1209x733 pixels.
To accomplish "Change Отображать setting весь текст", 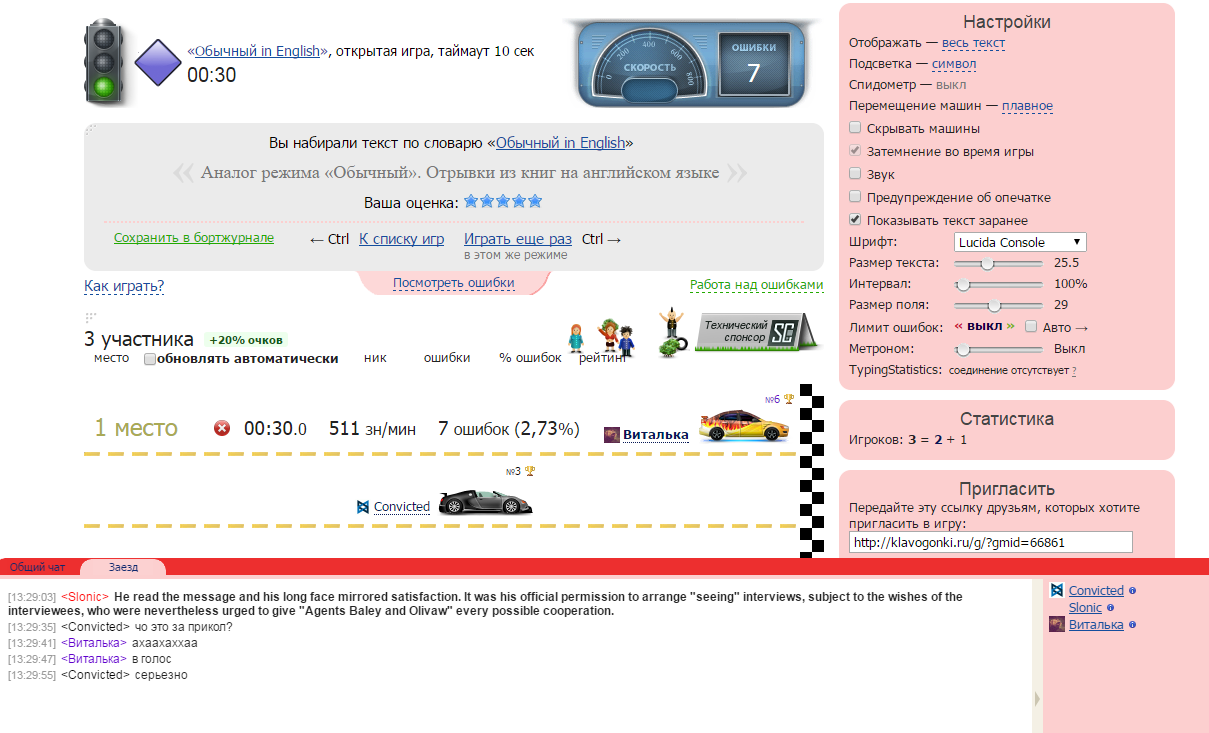I will (973, 43).
